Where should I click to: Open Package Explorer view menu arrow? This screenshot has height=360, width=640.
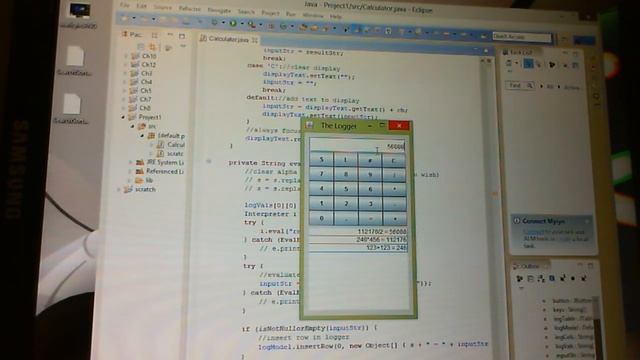pyautogui.click(x=183, y=46)
